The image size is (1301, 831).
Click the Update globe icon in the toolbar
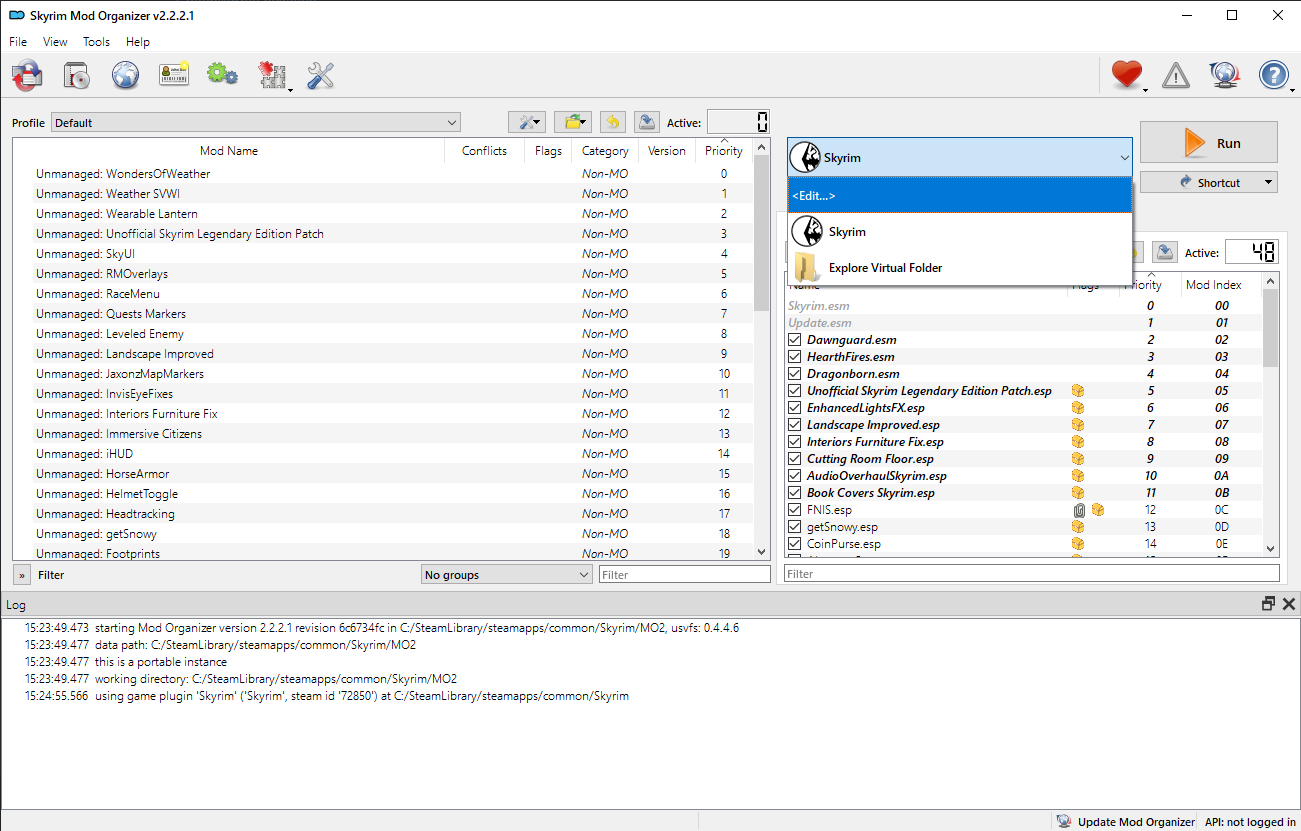pos(1224,75)
